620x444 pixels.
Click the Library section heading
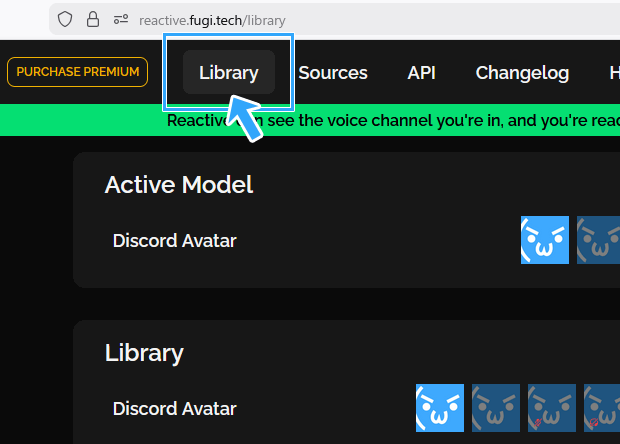tap(144, 352)
